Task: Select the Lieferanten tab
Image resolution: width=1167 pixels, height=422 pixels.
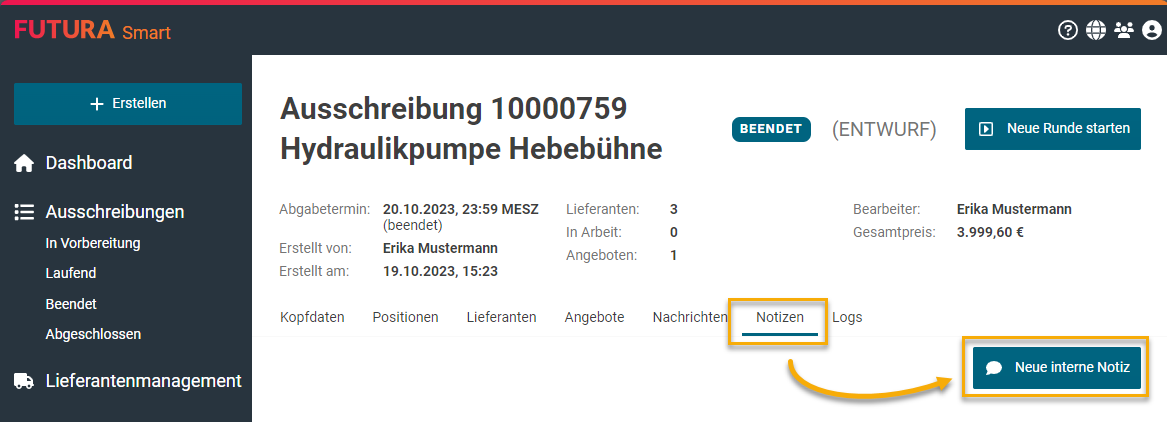Action: 501,317
